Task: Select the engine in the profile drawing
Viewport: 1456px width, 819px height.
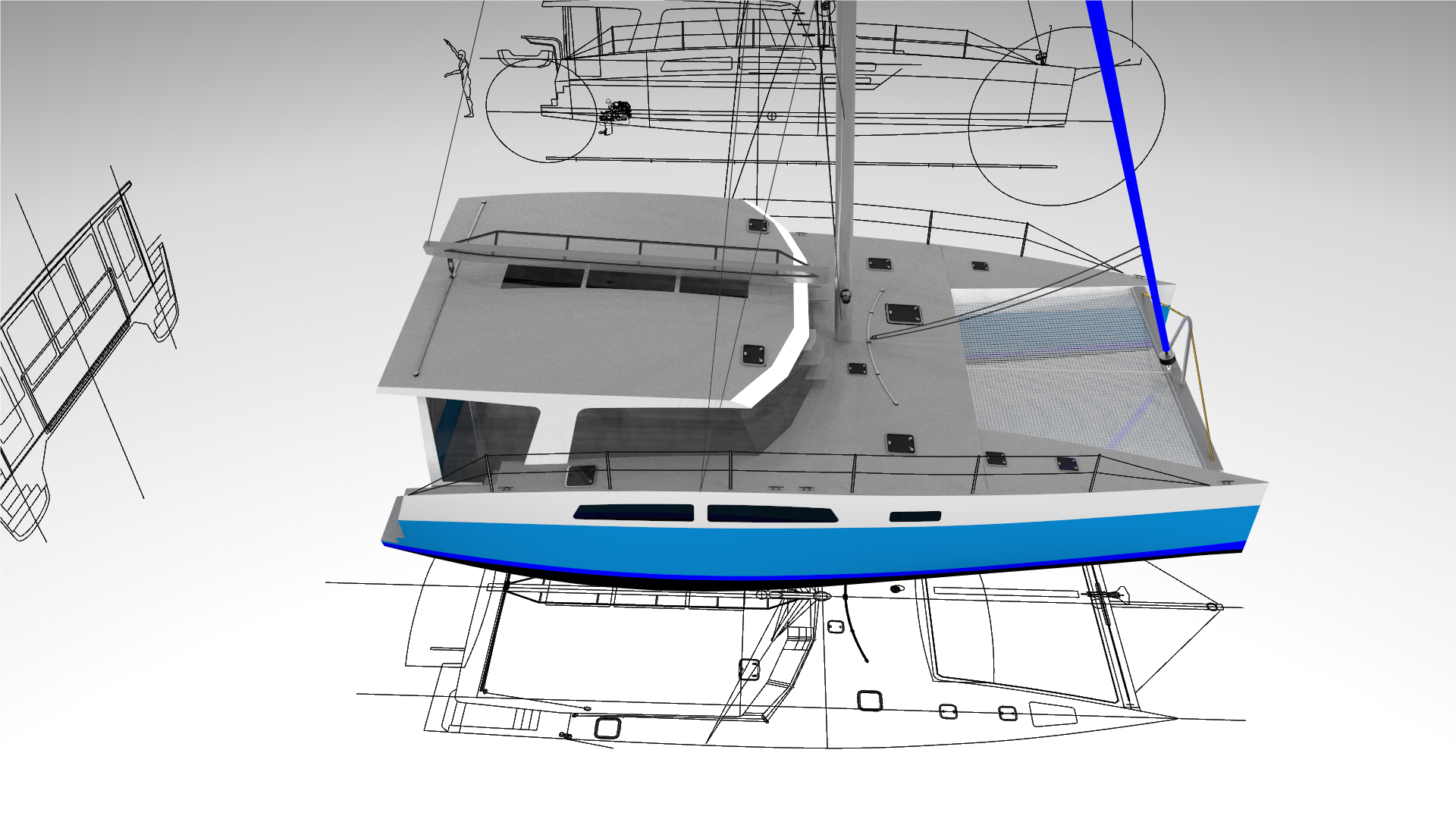Action: point(616,112)
